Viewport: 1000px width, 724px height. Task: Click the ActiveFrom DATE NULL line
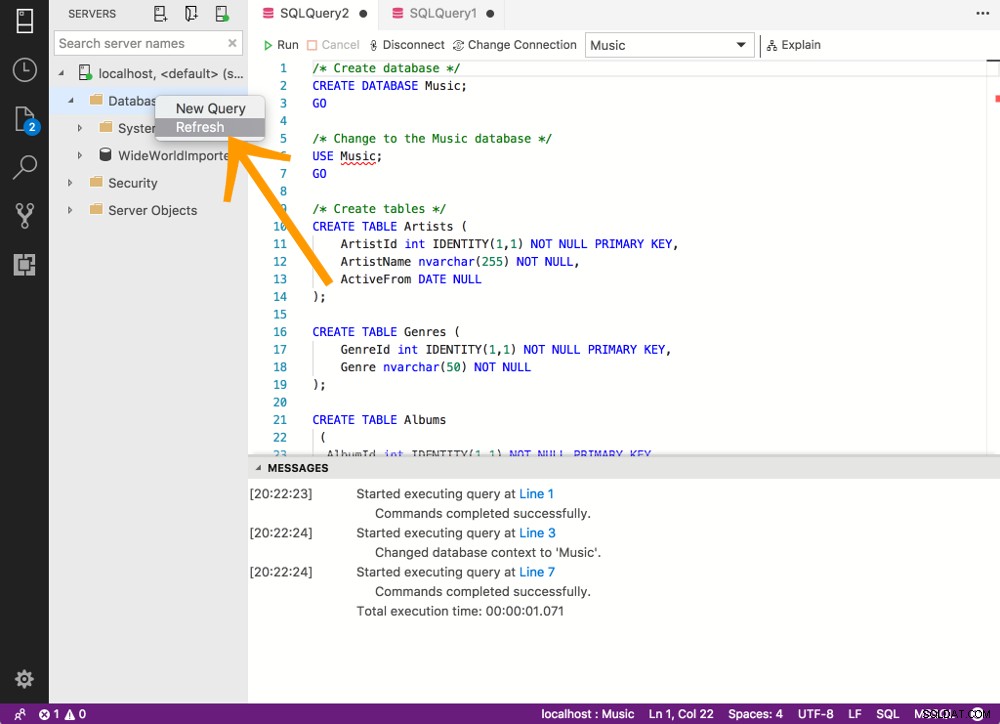tap(411, 279)
